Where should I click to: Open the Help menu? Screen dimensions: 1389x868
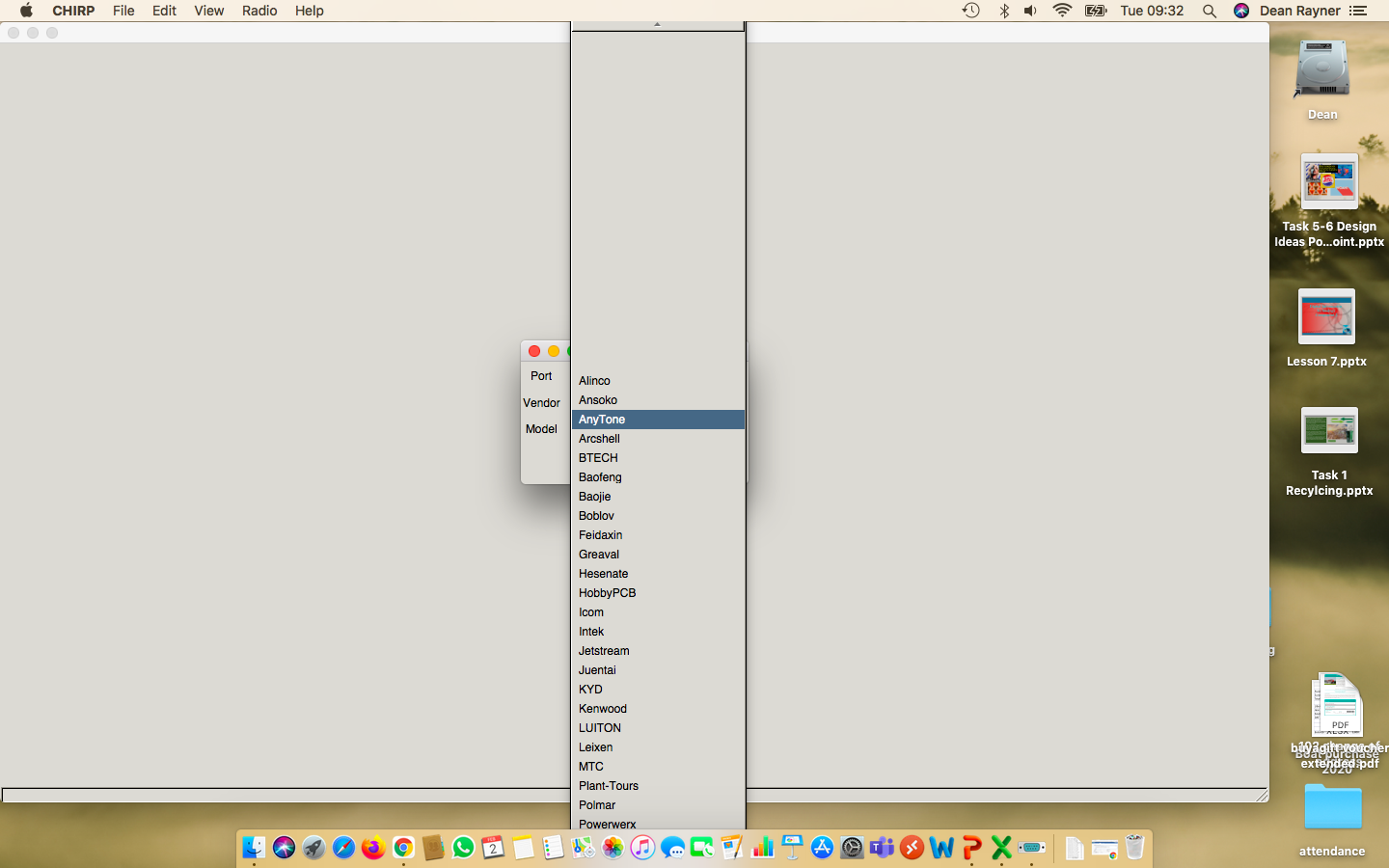pyautogui.click(x=309, y=11)
